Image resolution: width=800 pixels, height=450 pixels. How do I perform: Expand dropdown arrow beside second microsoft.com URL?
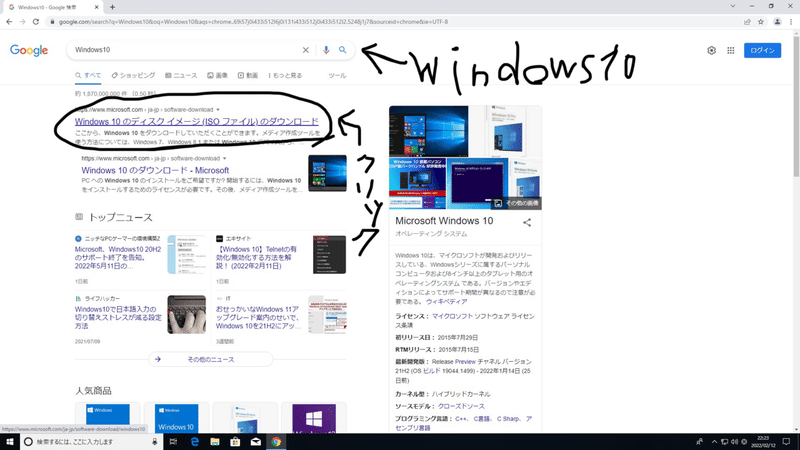[224, 159]
